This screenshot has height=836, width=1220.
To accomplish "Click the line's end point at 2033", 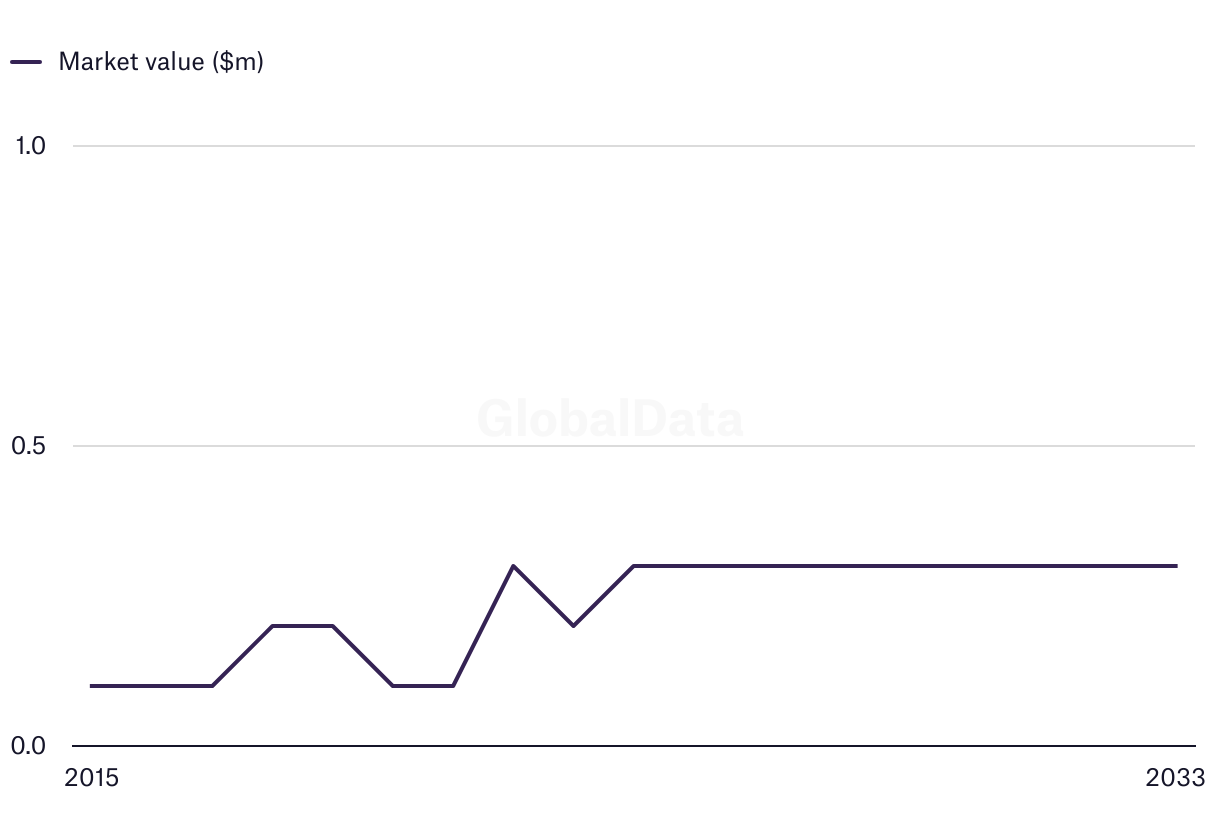I will point(1176,566).
